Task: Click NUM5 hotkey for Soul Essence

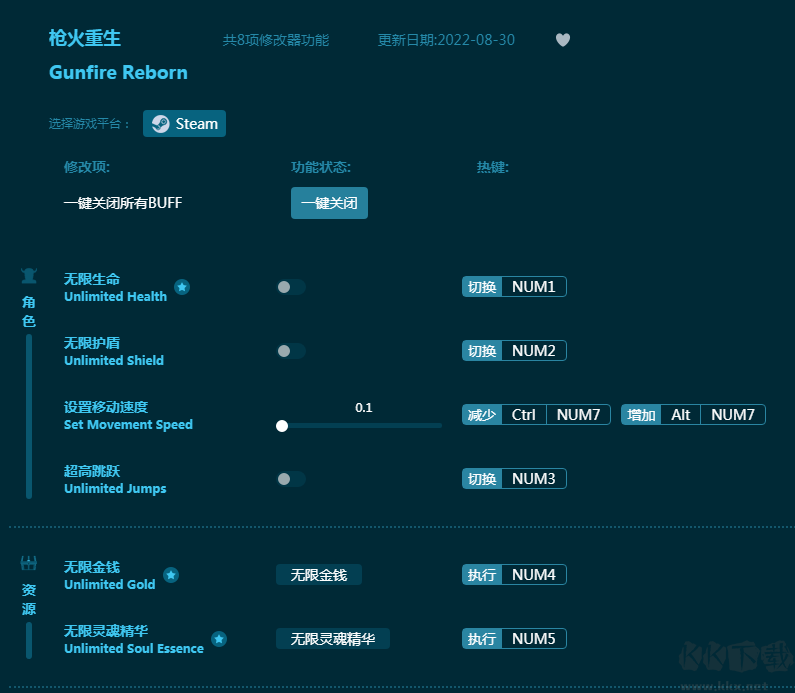Action: tap(533, 639)
